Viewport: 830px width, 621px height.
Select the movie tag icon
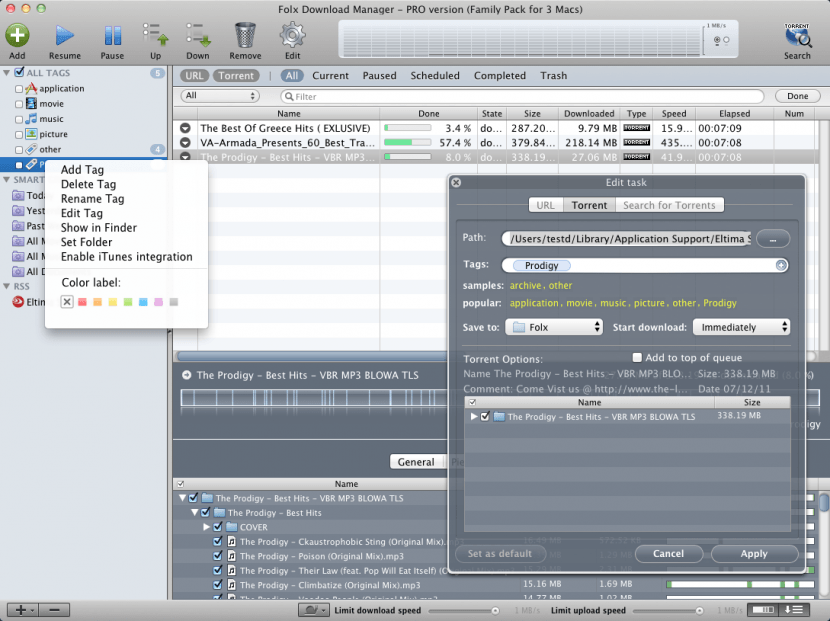[31, 104]
